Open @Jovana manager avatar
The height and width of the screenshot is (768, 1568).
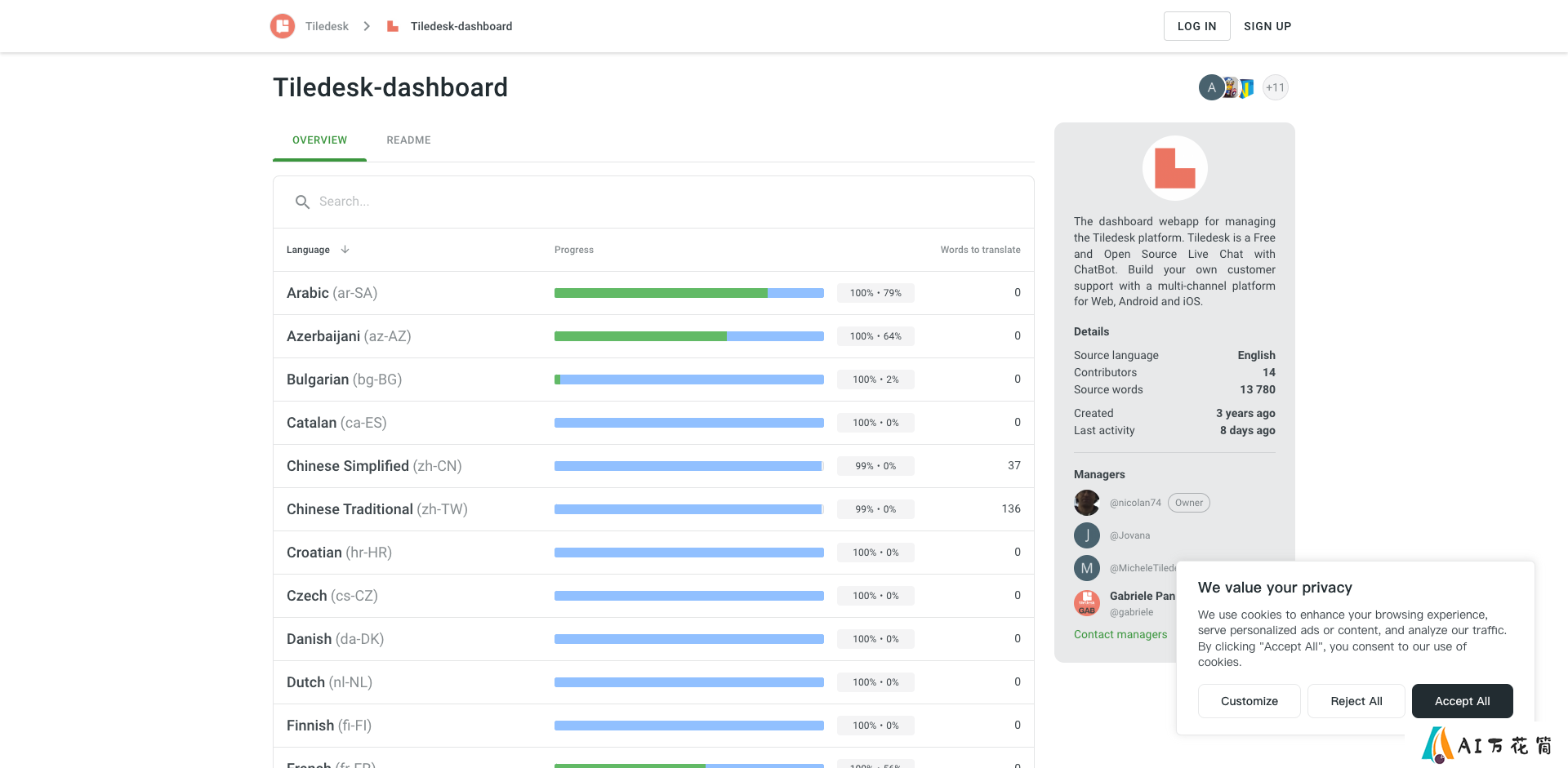pyautogui.click(x=1087, y=535)
